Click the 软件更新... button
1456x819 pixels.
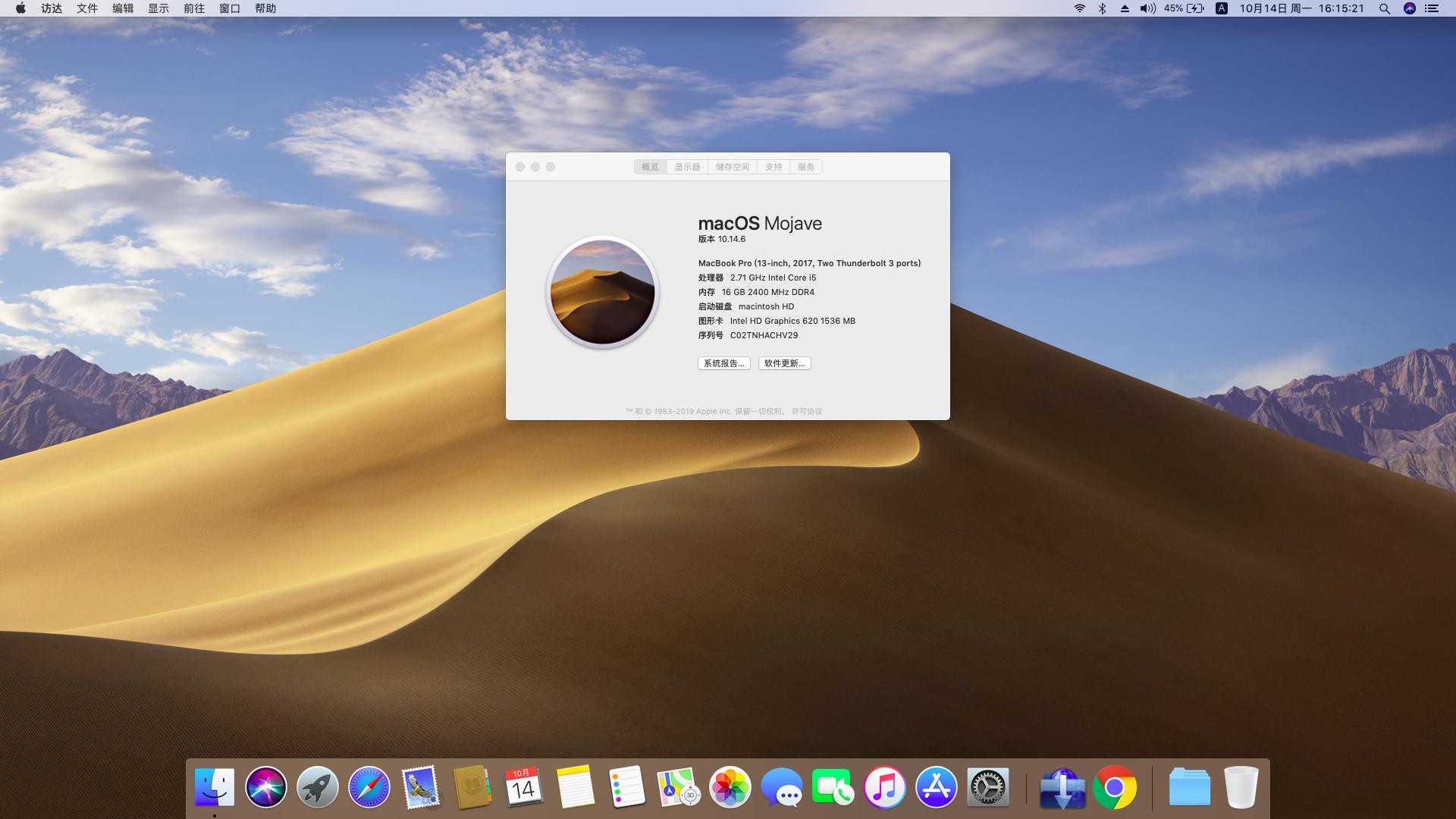(784, 363)
